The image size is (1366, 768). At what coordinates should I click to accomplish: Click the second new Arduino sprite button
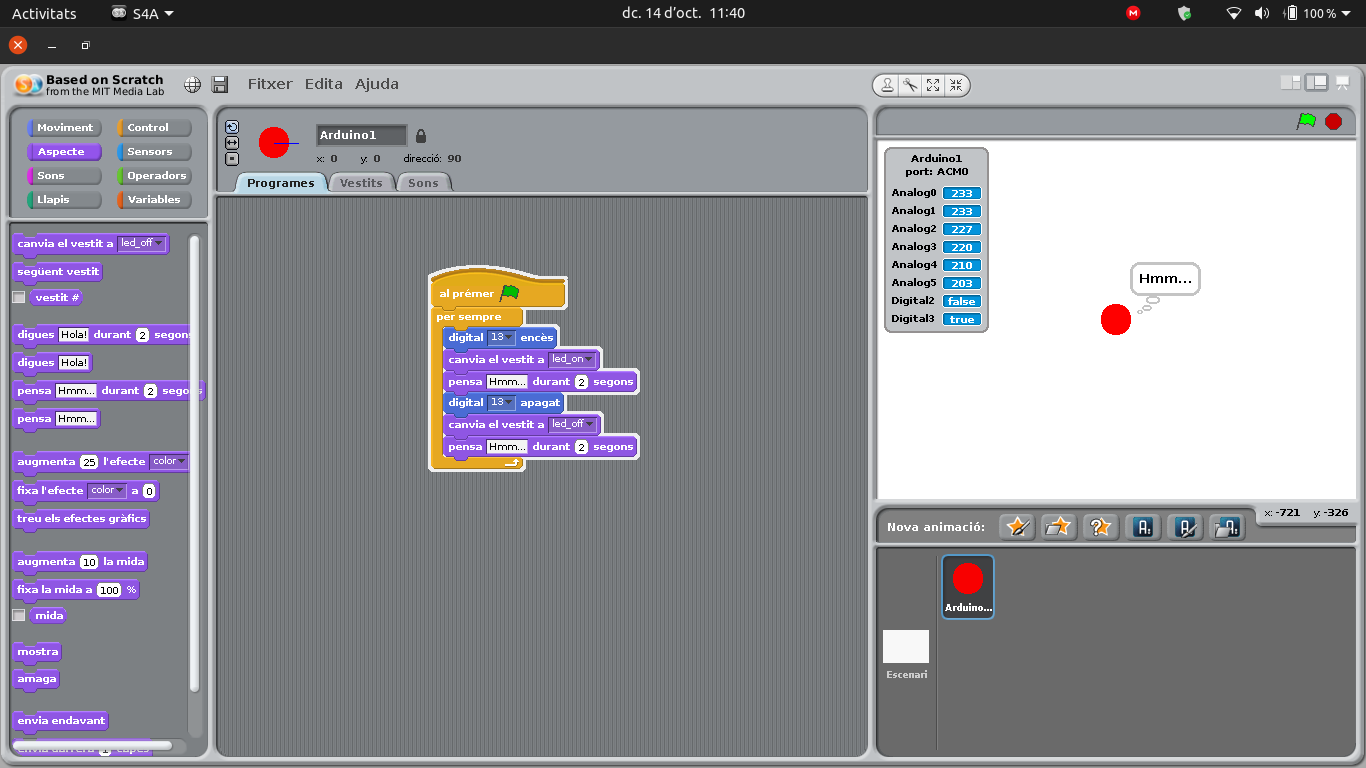[1185, 526]
